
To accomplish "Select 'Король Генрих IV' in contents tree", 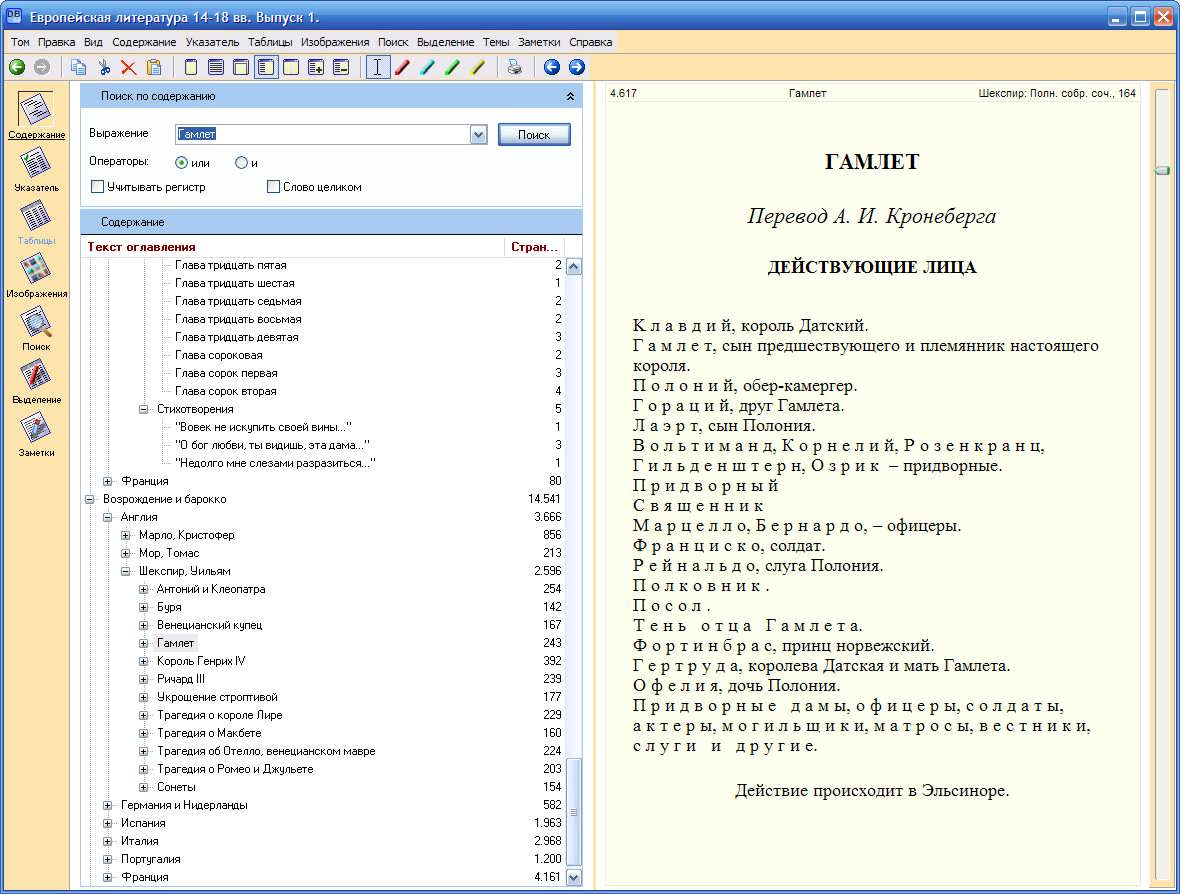I will (201, 661).
